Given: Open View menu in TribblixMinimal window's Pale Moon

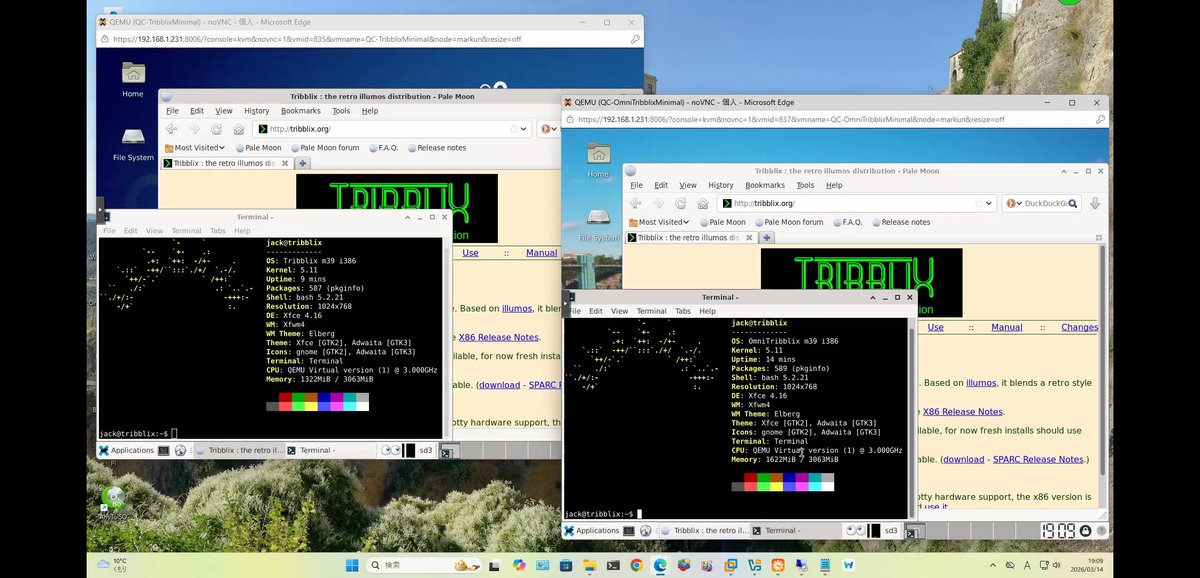Looking at the screenshot, I should point(224,111).
